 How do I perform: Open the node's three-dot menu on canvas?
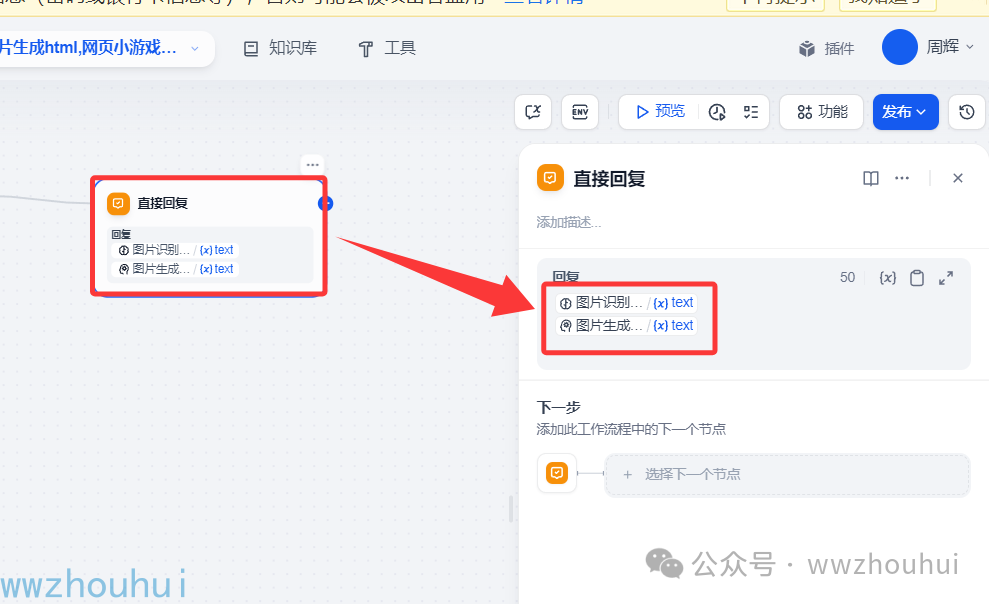(x=312, y=165)
